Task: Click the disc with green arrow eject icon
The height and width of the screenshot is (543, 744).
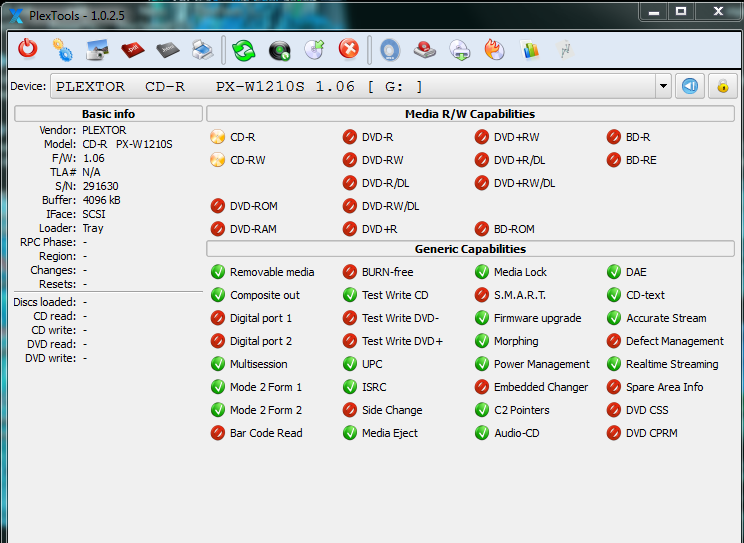Action: click(314, 49)
